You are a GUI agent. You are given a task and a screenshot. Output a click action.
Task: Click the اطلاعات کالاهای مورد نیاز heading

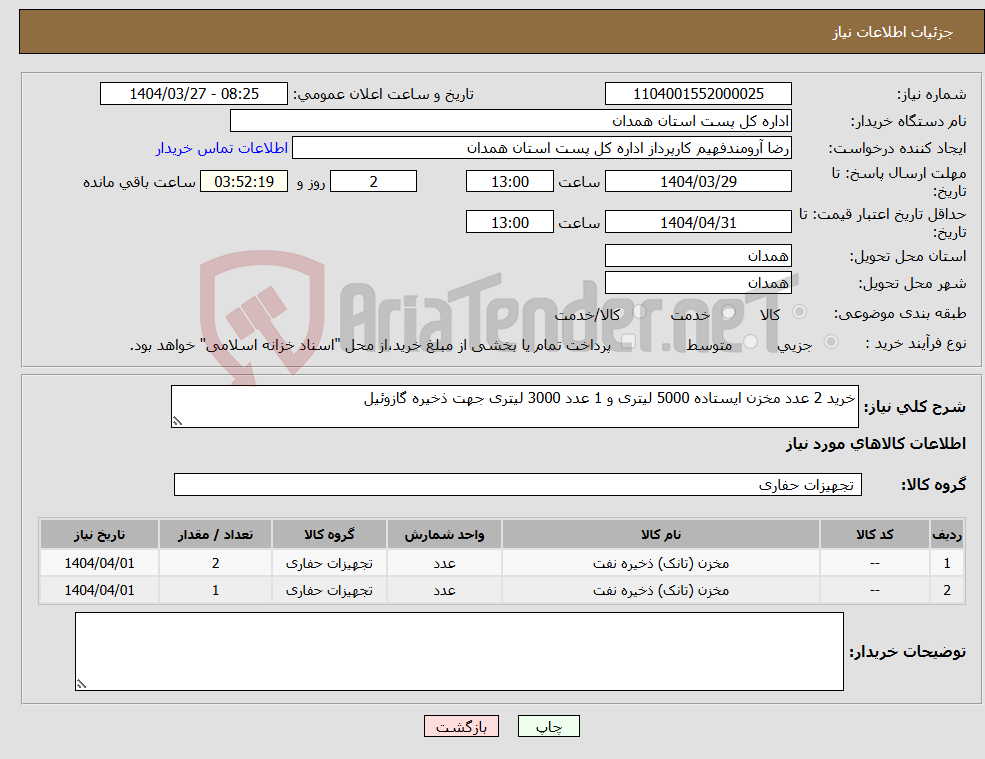click(x=876, y=444)
